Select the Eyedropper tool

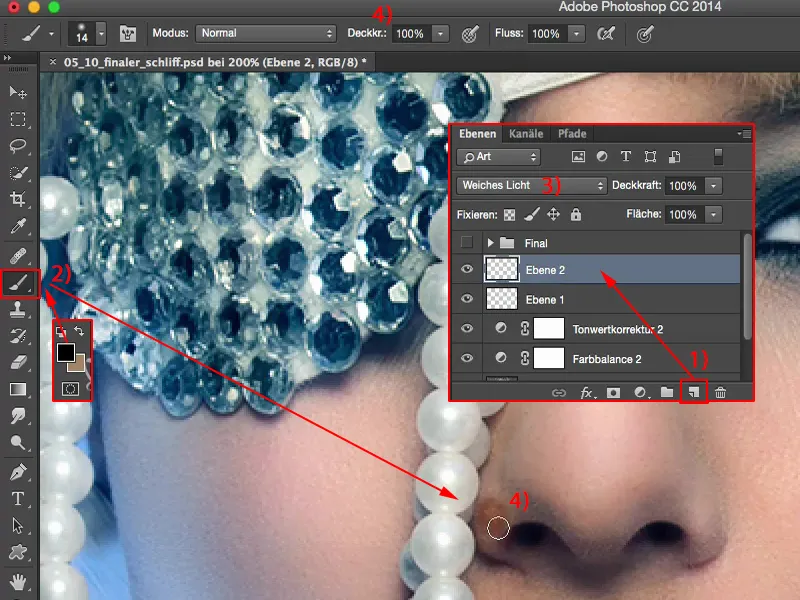(x=18, y=226)
